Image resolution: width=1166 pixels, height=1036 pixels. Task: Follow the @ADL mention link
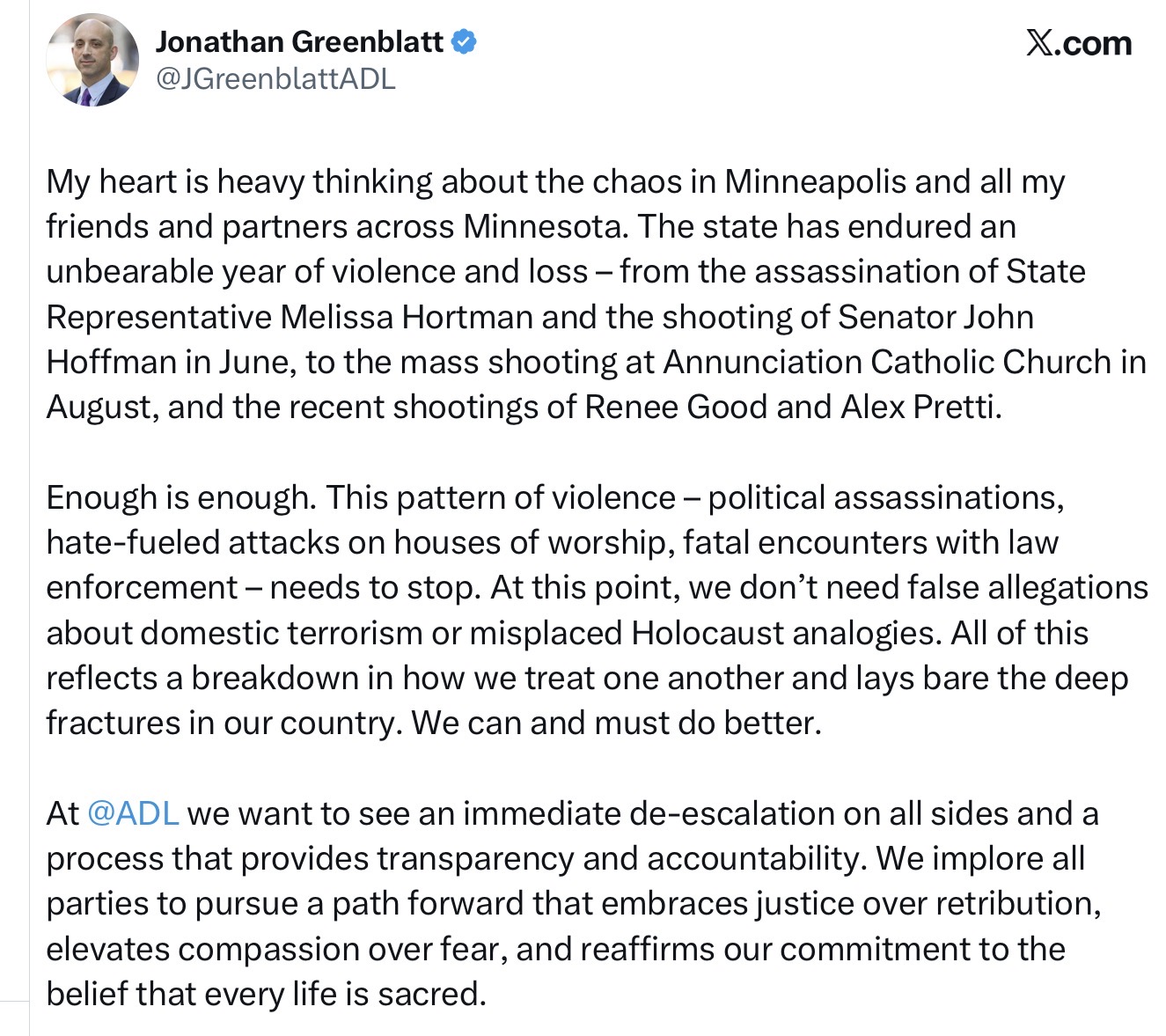click(x=134, y=813)
